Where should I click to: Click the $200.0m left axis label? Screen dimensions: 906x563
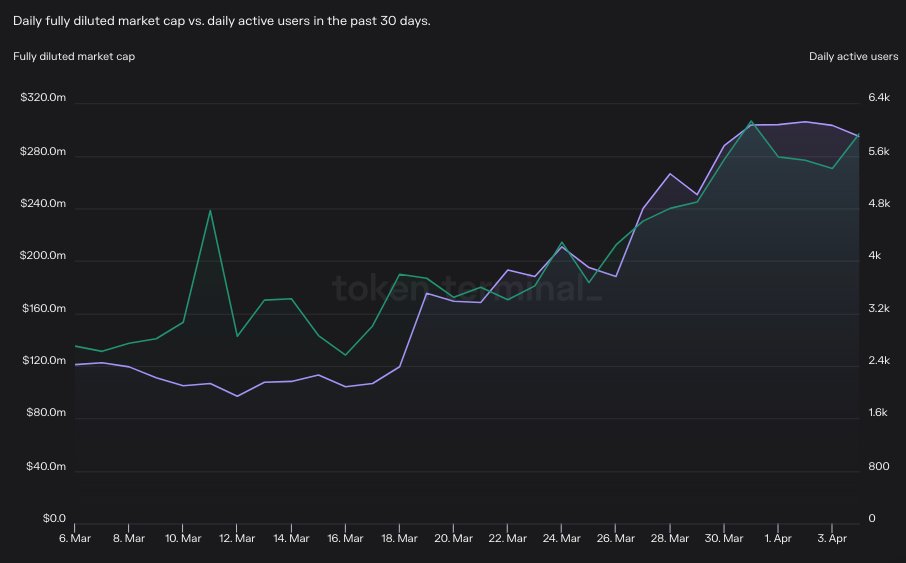pyautogui.click(x=43, y=255)
